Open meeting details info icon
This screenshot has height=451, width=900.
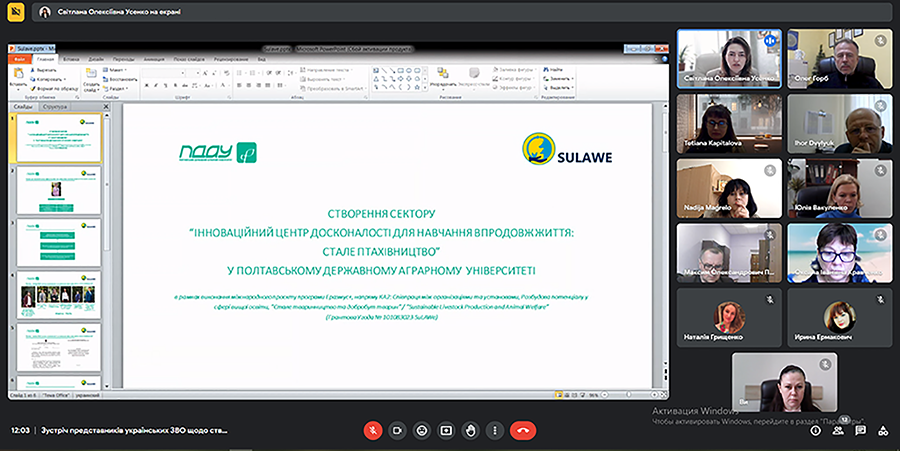[x=815, y=430]
